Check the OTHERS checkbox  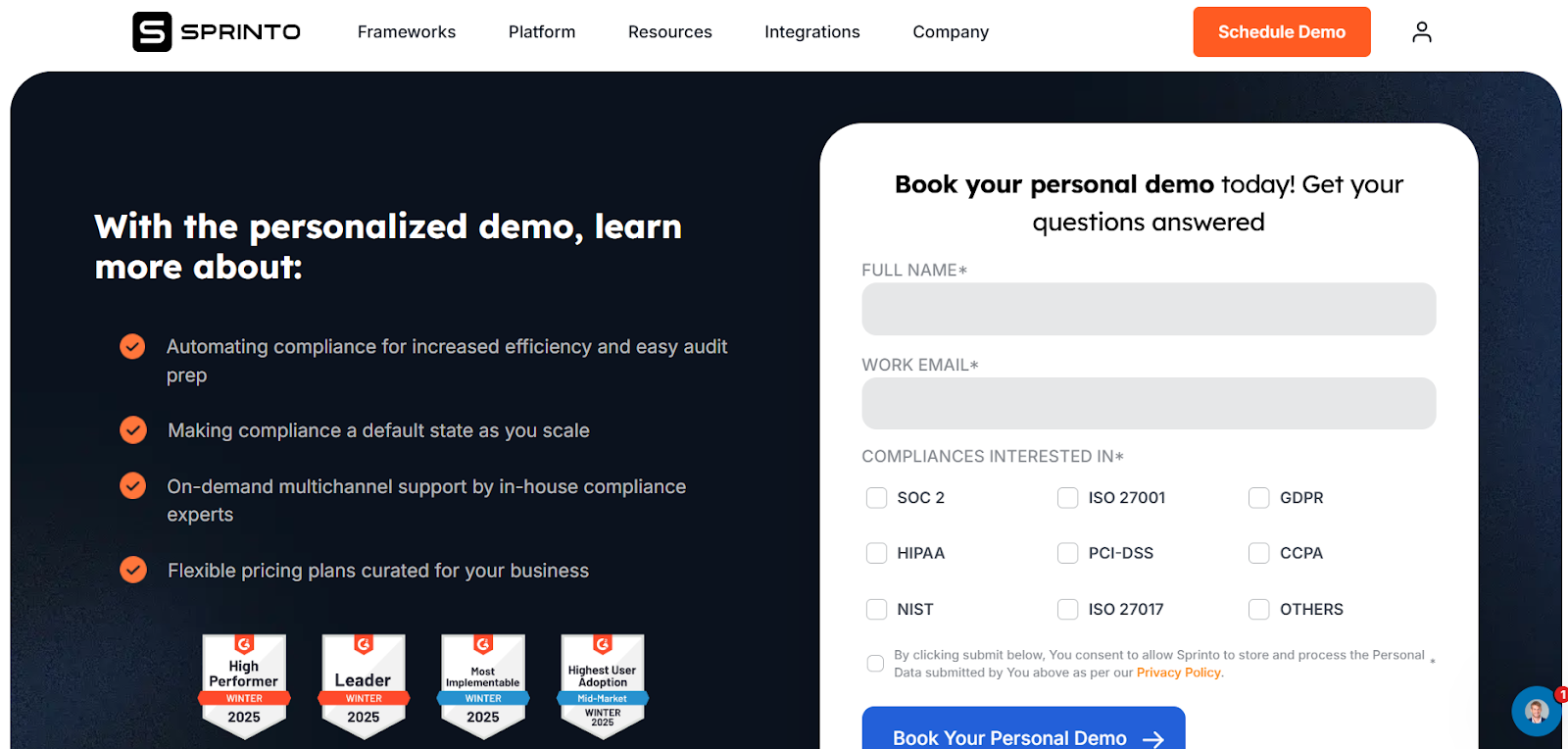point(1258,609)
